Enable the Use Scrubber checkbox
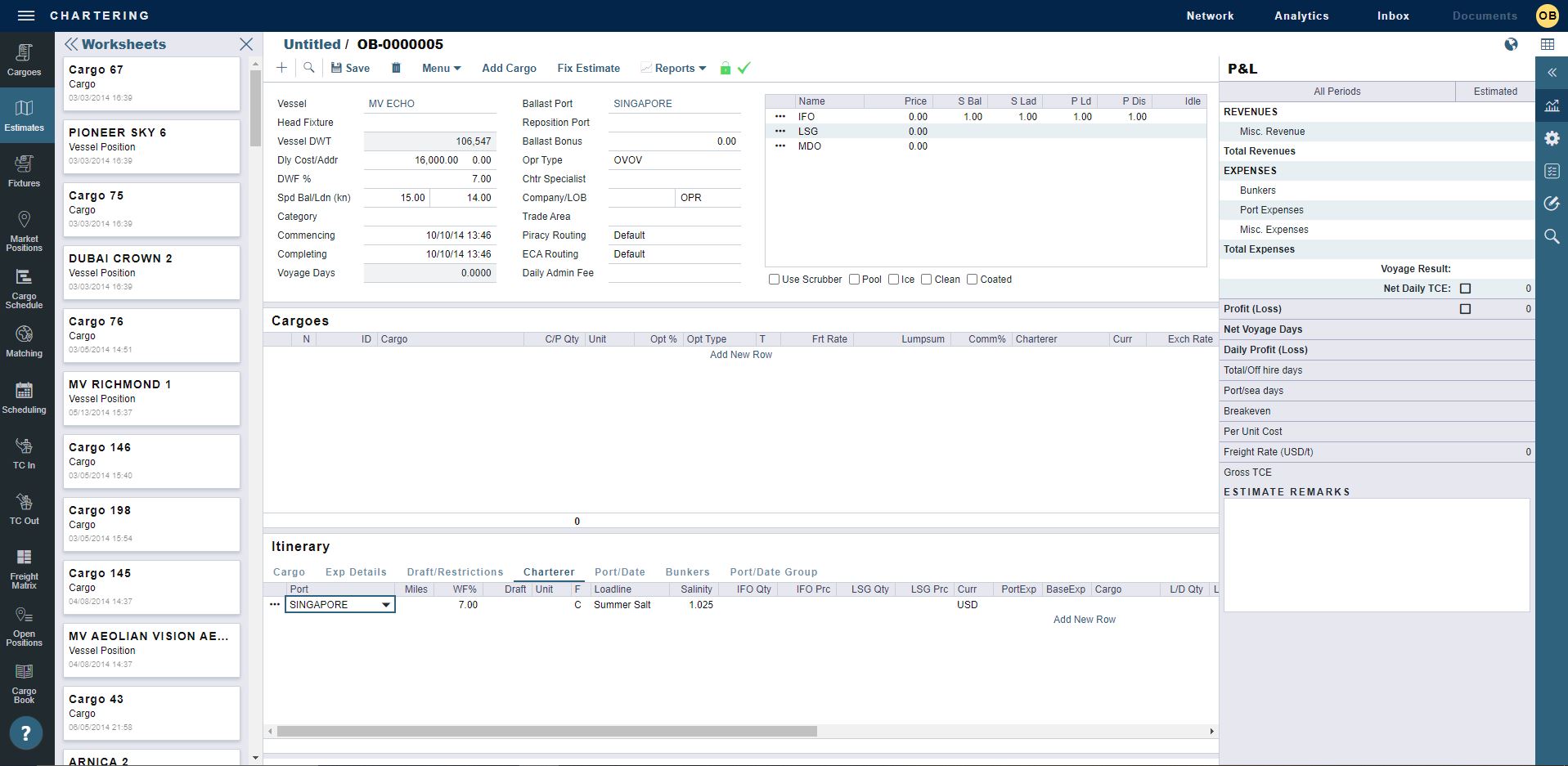 click(x=774, y=279)
